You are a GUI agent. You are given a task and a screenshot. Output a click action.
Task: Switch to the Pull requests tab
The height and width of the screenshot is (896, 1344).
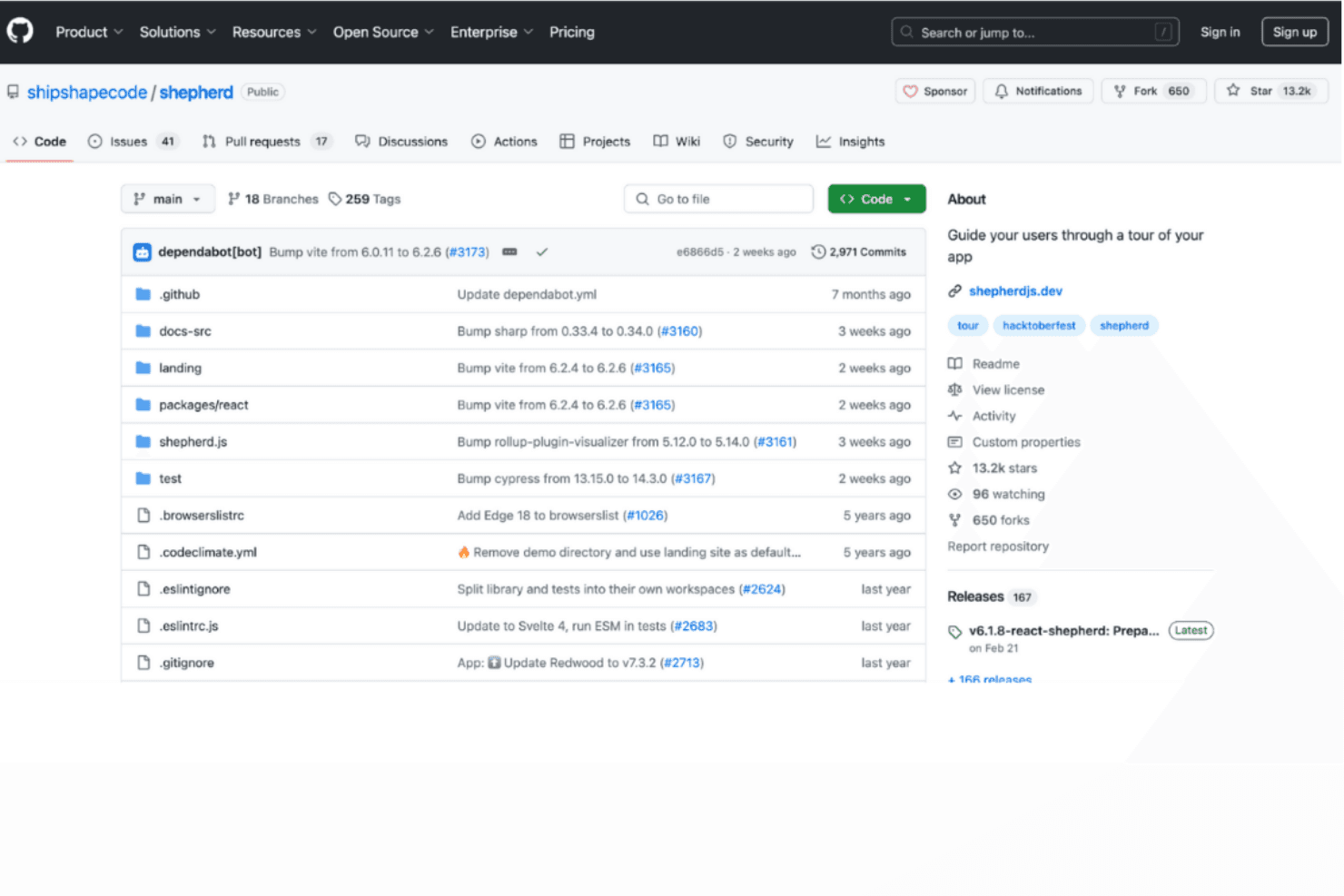click(266, 142)
